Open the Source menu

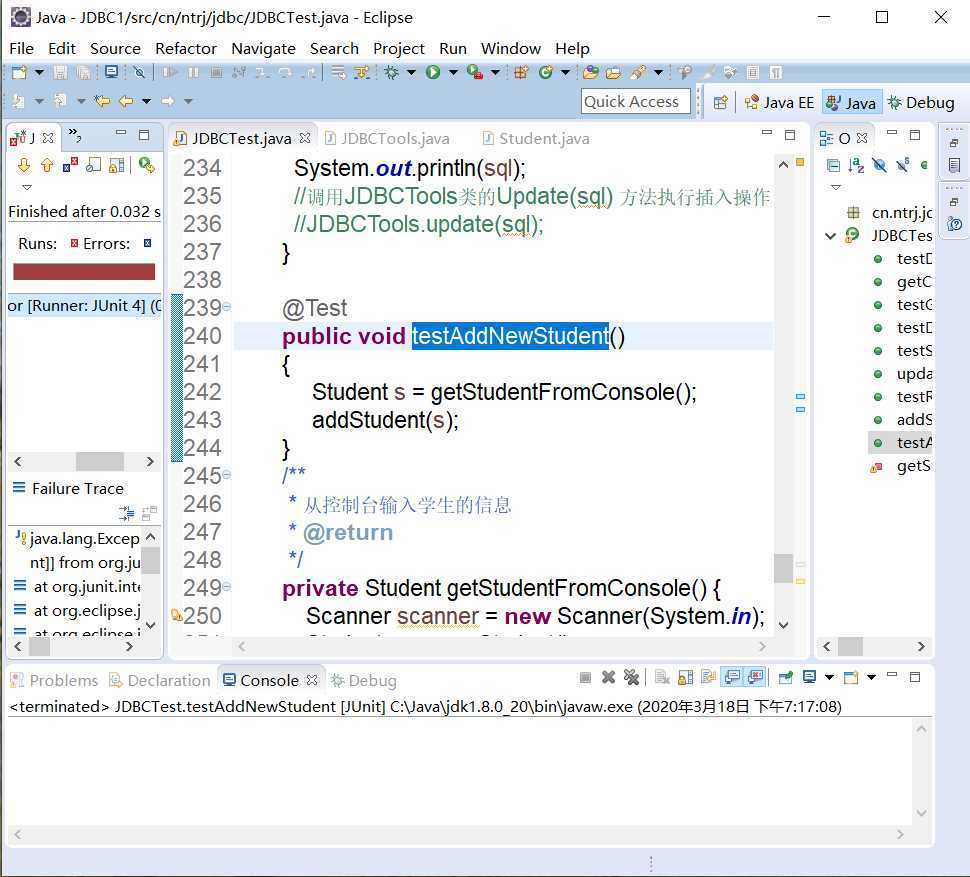115,48
